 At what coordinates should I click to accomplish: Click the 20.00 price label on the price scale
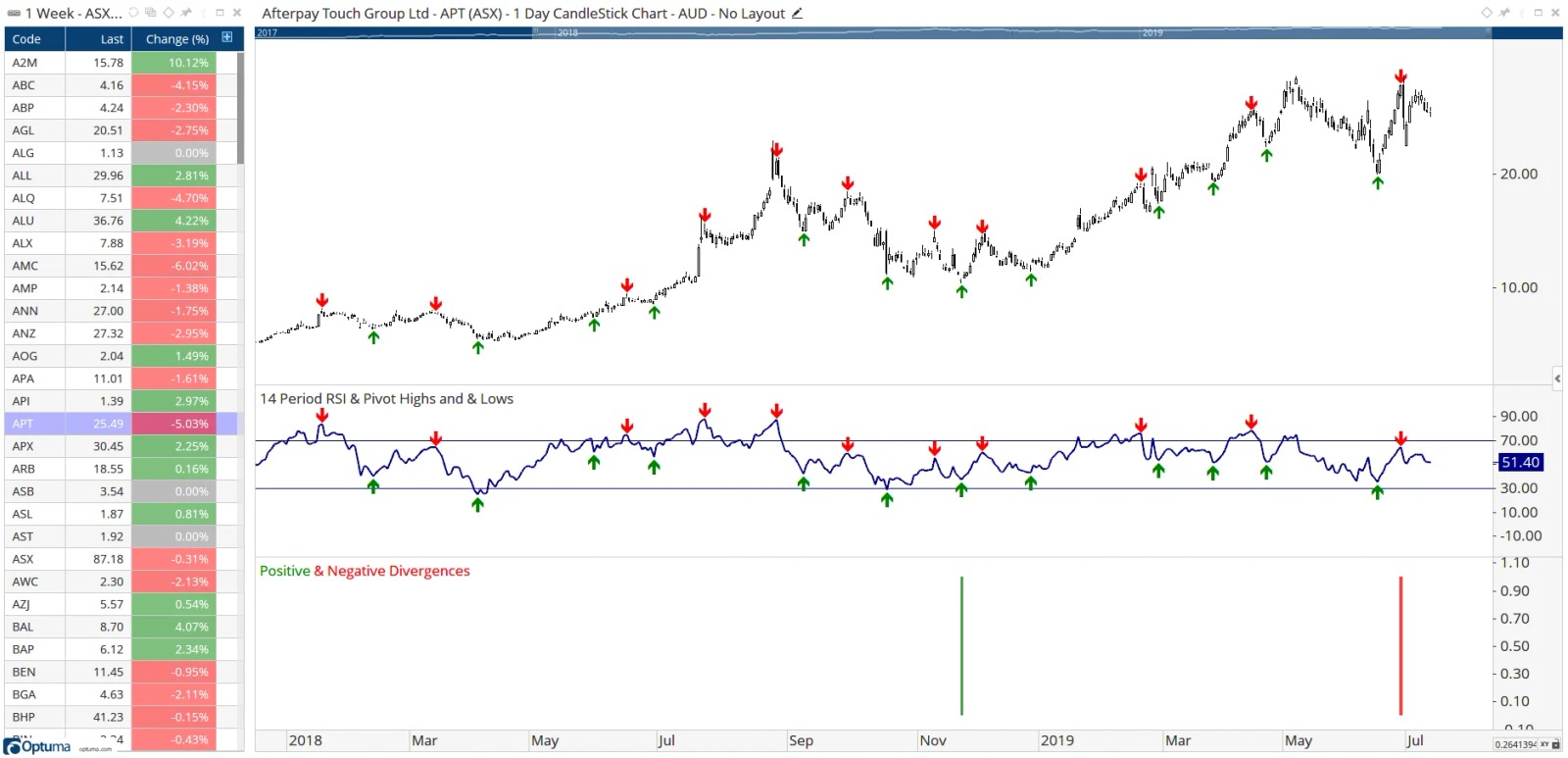coord(1519,174)
